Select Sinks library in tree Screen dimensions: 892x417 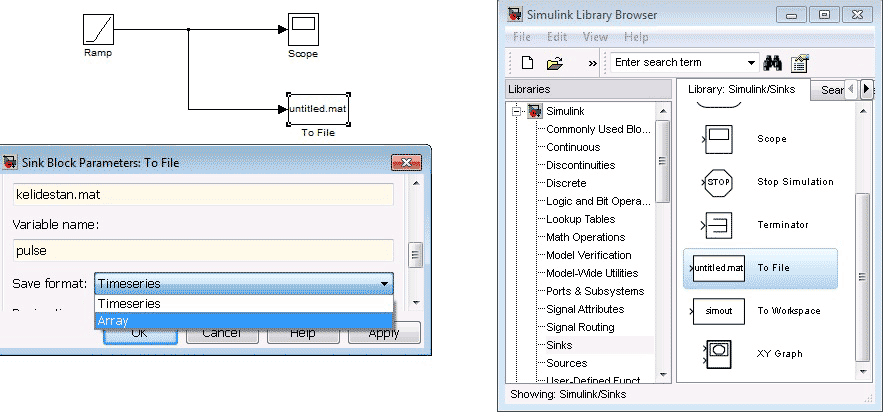[559, 345]
